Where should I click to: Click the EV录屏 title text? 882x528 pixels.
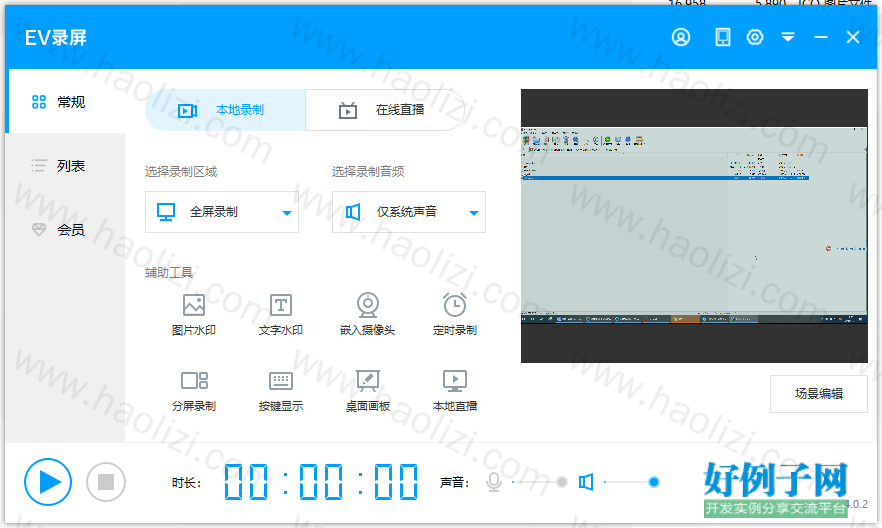point(56,38)
